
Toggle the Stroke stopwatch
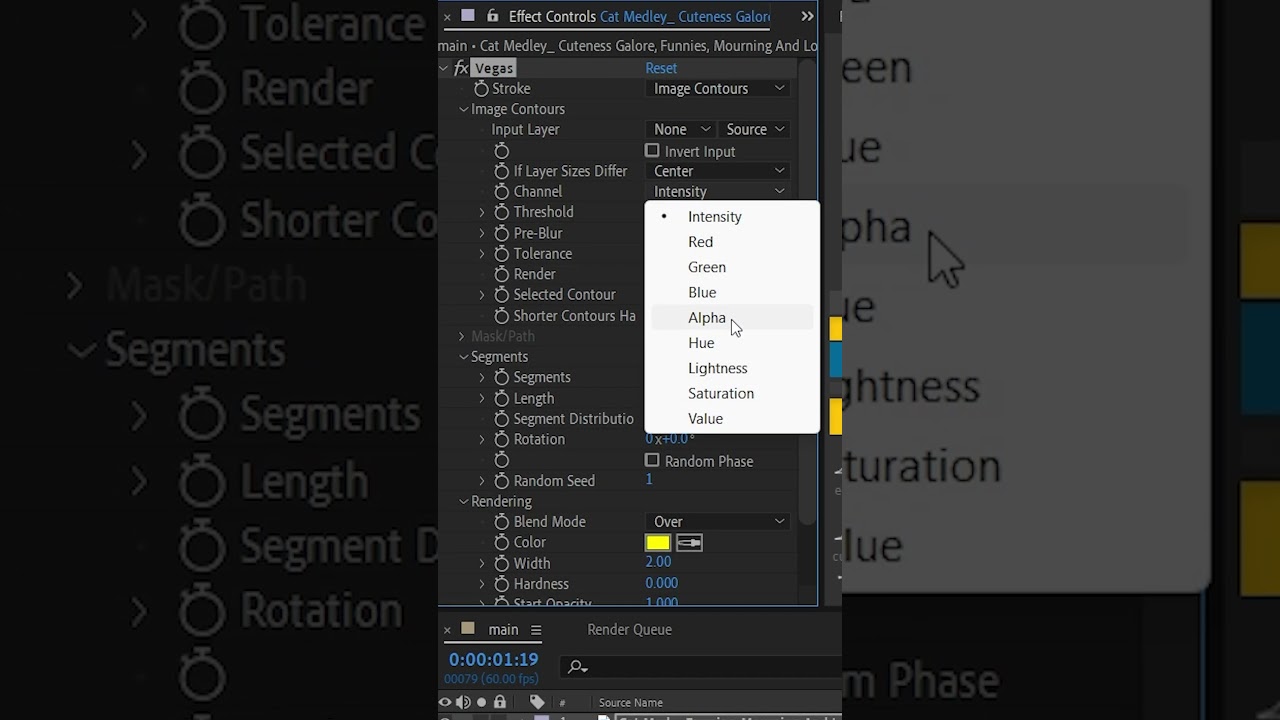click(x=481, y=89)
